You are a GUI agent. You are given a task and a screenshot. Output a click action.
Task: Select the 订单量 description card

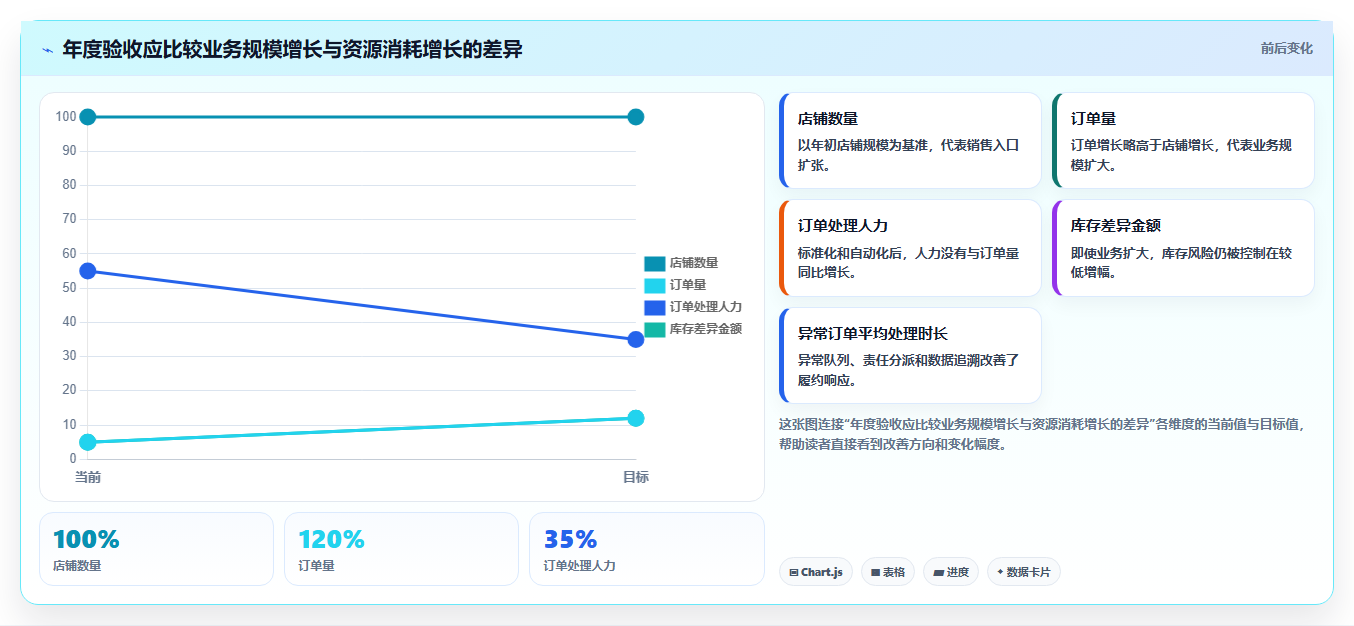(1183, 141)
